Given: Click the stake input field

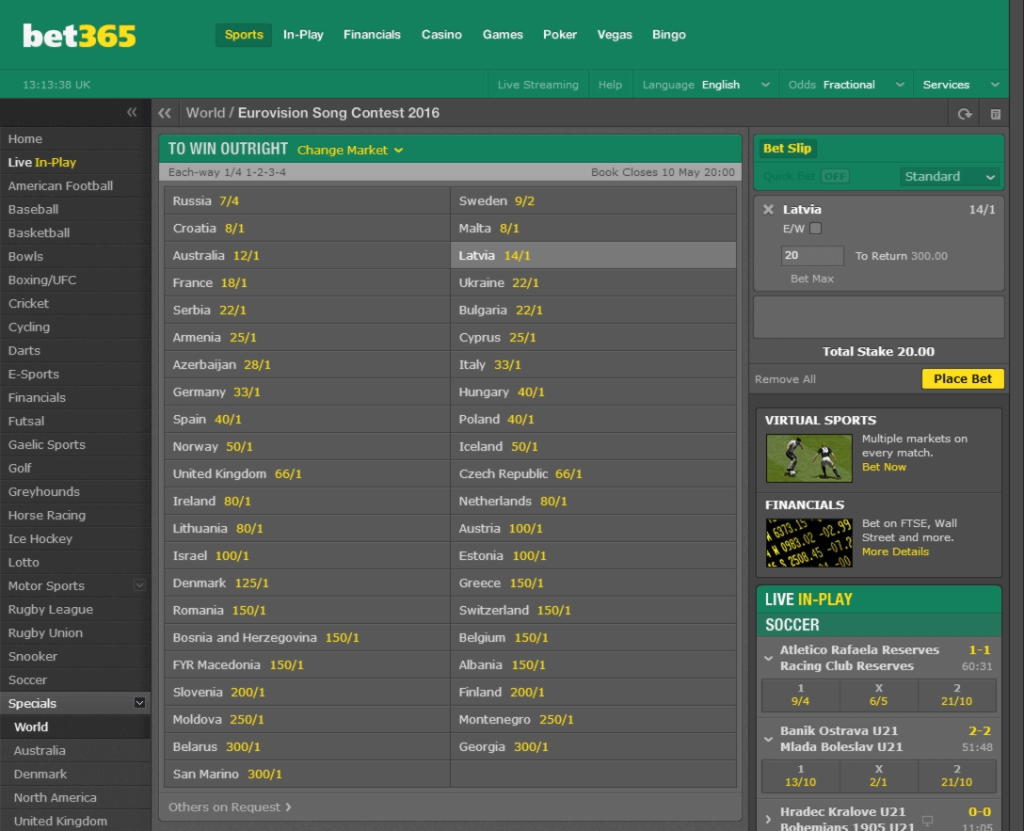Looking at the screenshot, I should pos(812,255).
